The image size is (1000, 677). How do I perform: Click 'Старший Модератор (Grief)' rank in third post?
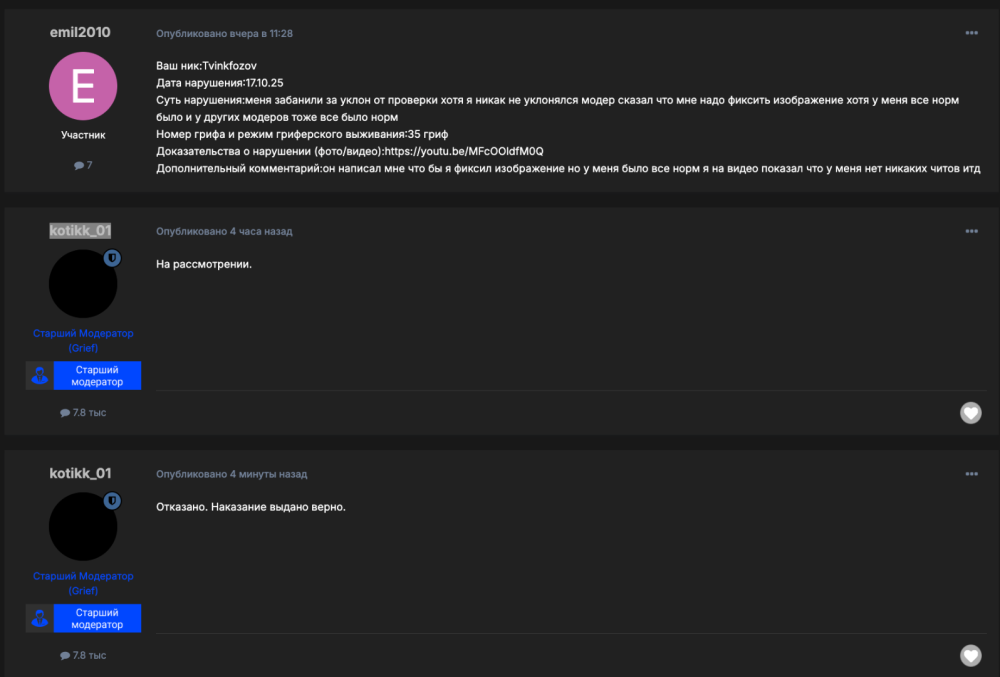pyautogui.click(x=83, y=583)
